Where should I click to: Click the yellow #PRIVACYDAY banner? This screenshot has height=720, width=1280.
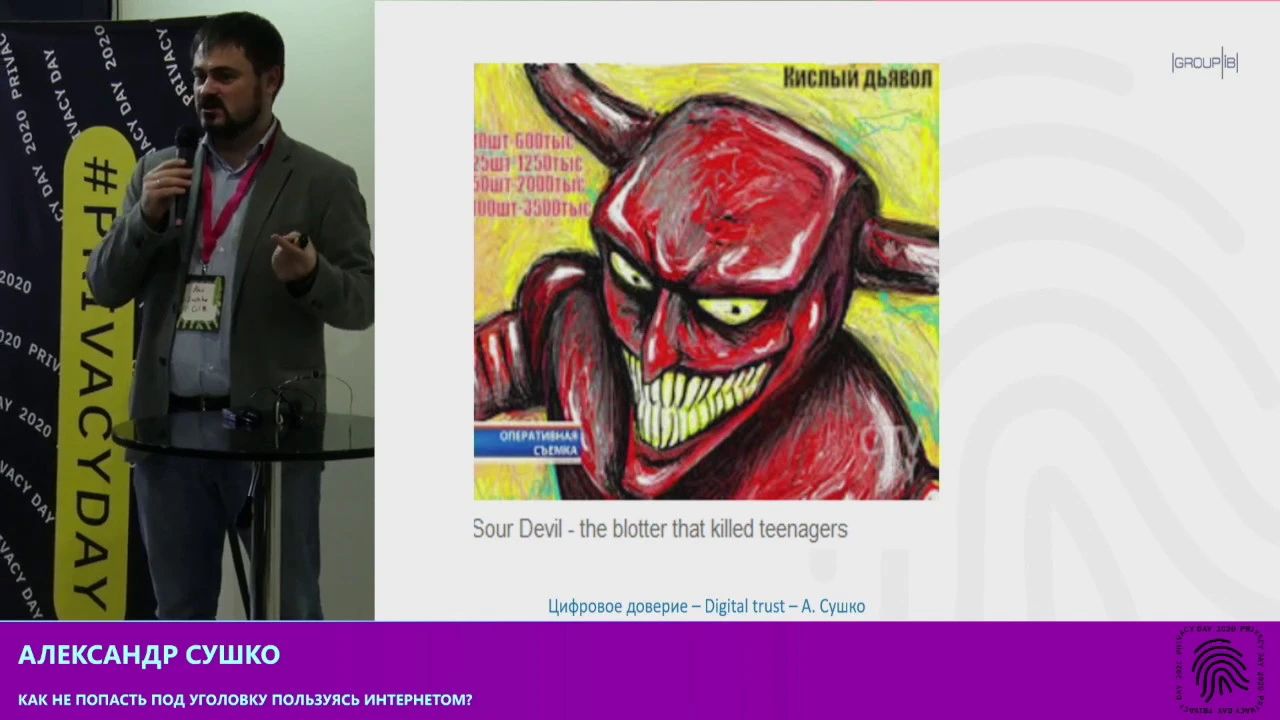(x=97, y=372)
